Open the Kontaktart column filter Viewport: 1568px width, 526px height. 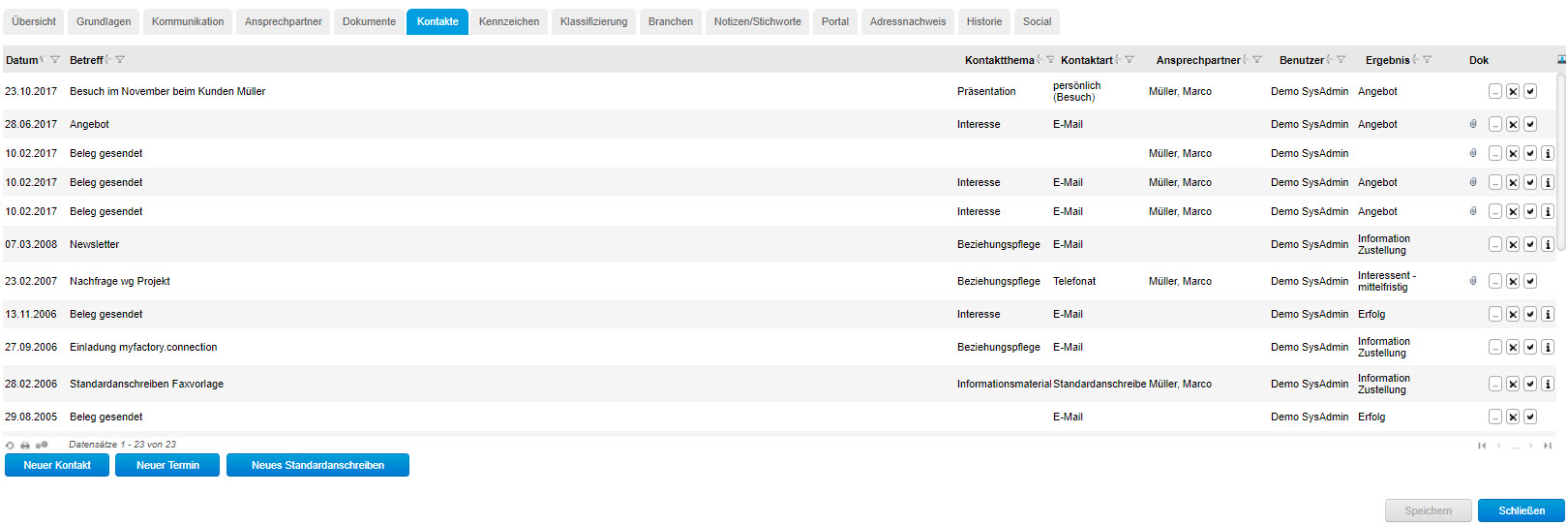pyautogui.click(x=1130, y=60)
